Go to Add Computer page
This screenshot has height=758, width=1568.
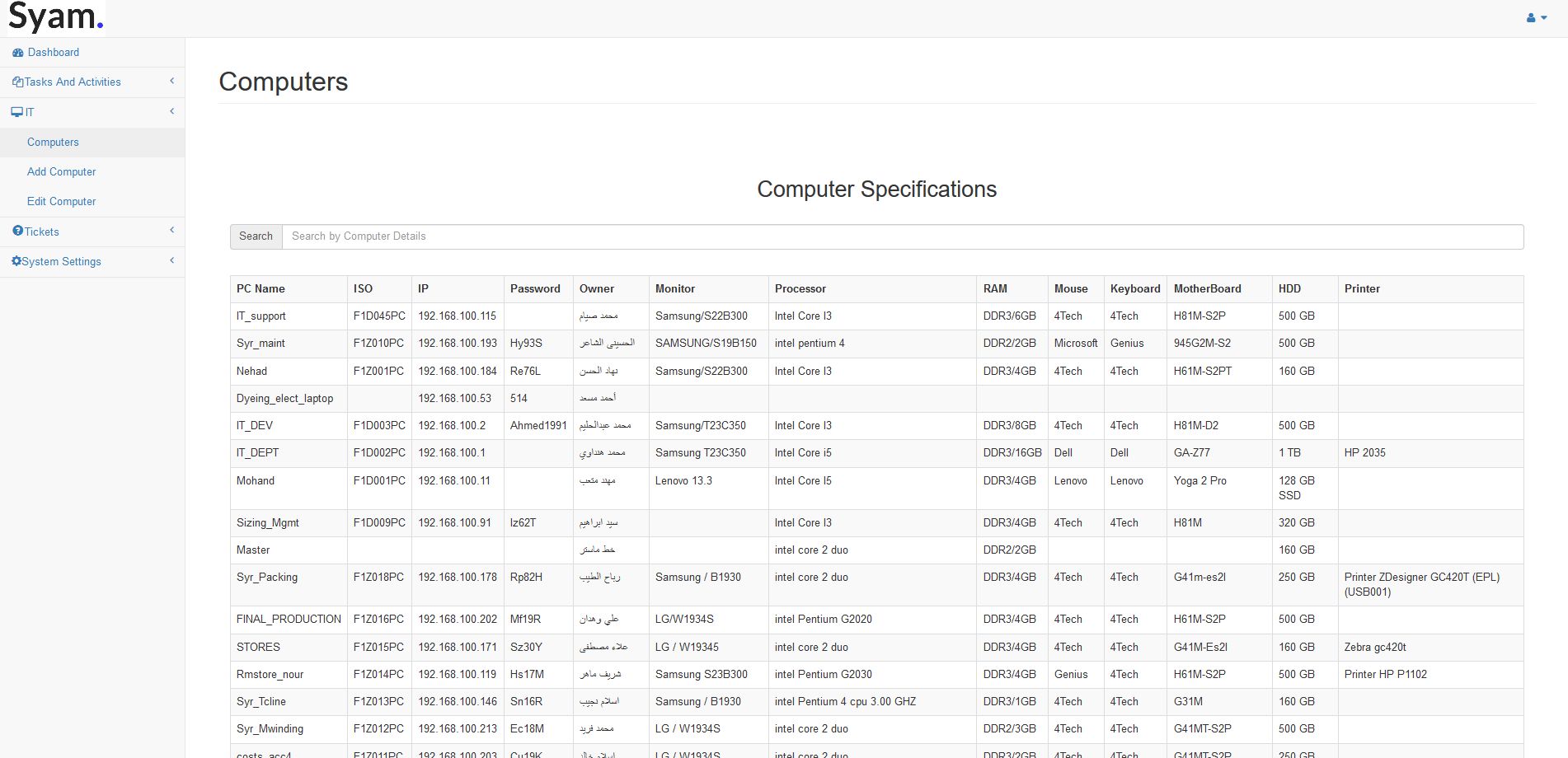pos(61,171)
